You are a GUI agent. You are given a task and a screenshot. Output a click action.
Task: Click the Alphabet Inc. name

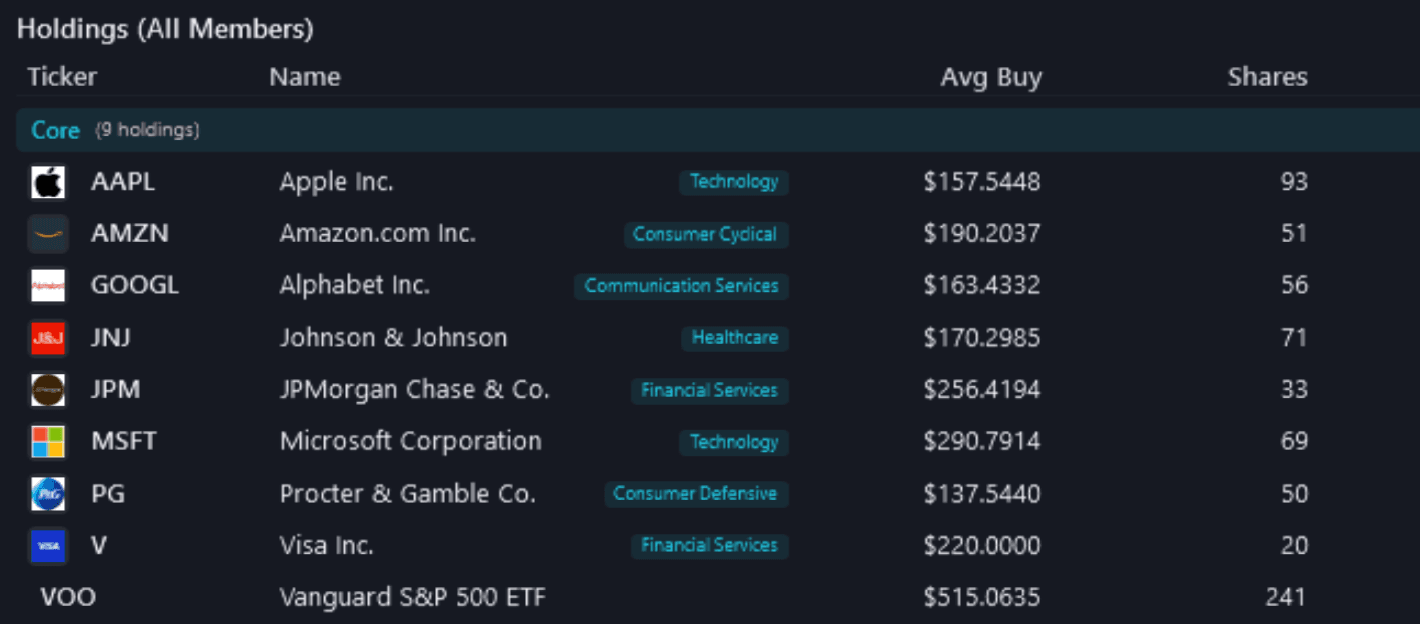point(355,286)
